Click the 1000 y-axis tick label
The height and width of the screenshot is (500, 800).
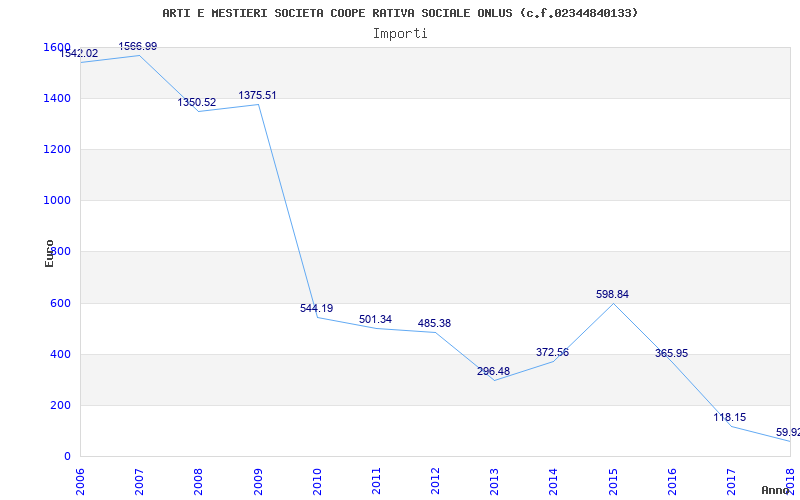(57, 201)
